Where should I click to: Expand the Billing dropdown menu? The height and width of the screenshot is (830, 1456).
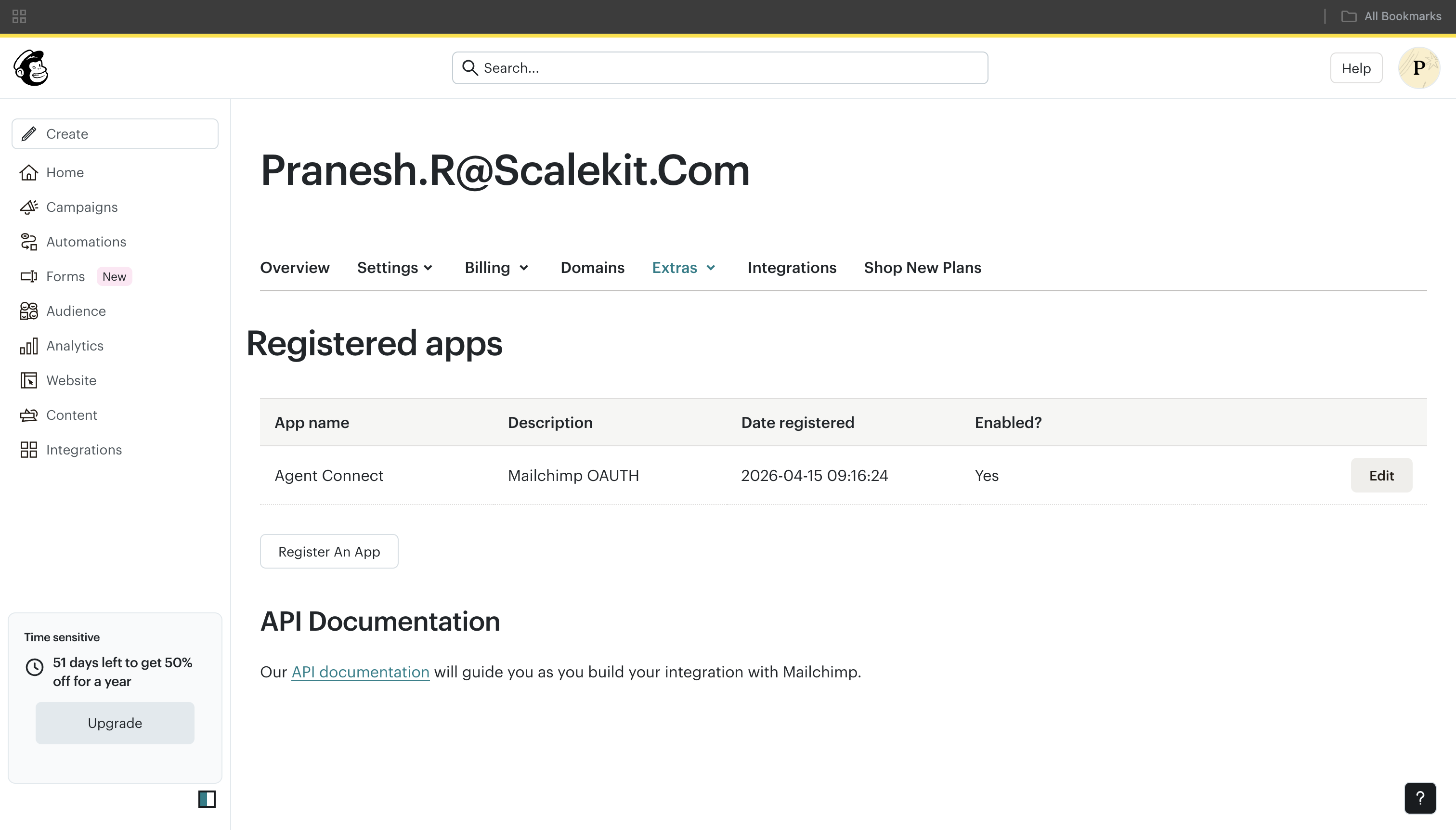tap(496, 268)
